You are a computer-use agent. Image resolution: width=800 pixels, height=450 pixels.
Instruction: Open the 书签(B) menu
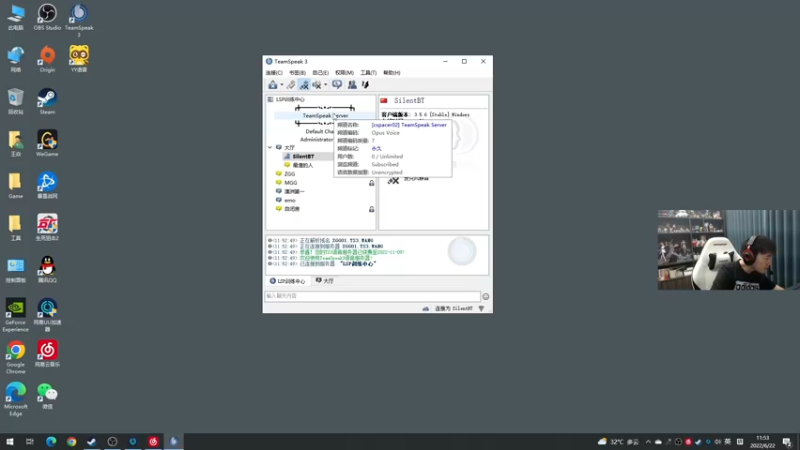(297, 73)
